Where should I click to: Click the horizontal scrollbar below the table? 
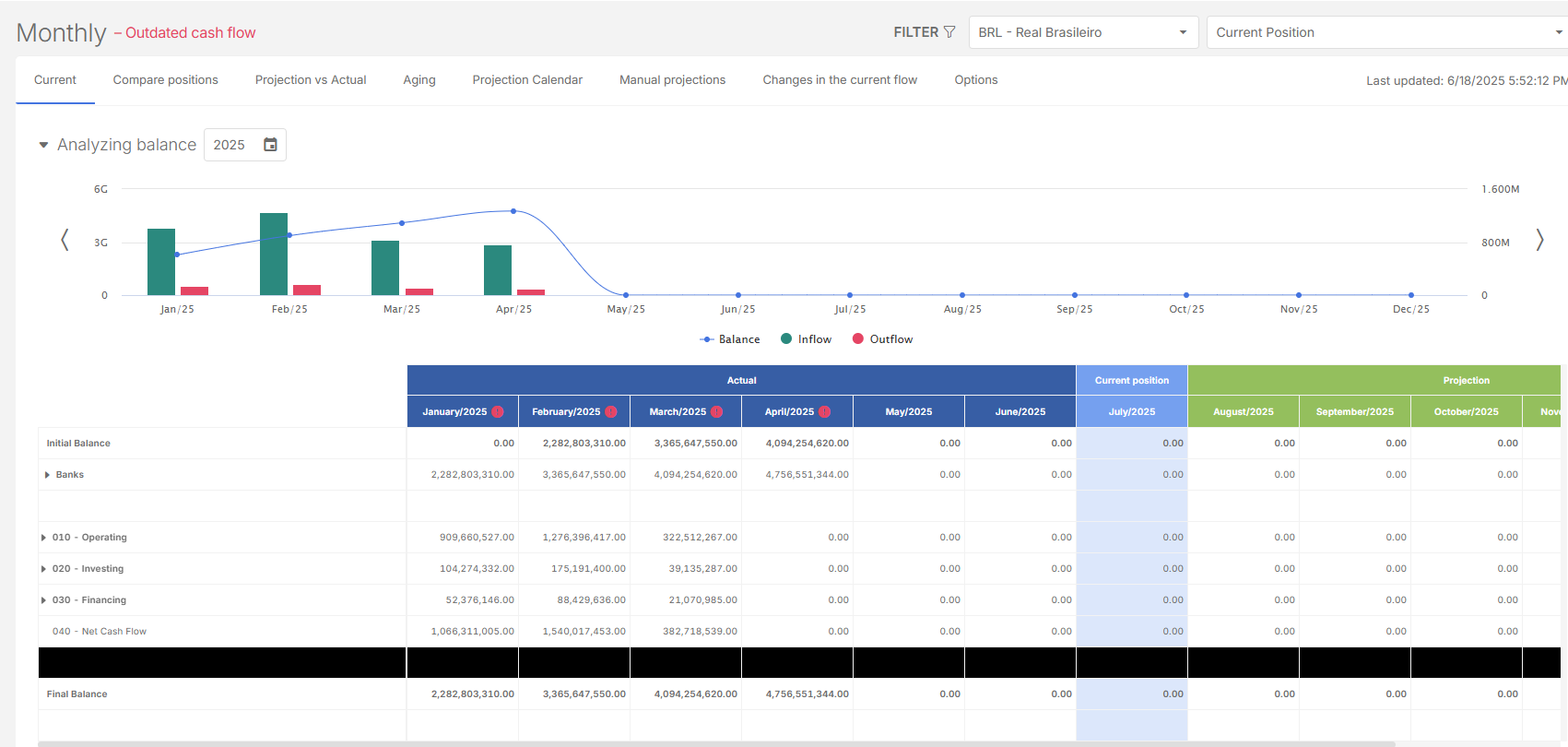pyautogui.click(x=715, y=743)
